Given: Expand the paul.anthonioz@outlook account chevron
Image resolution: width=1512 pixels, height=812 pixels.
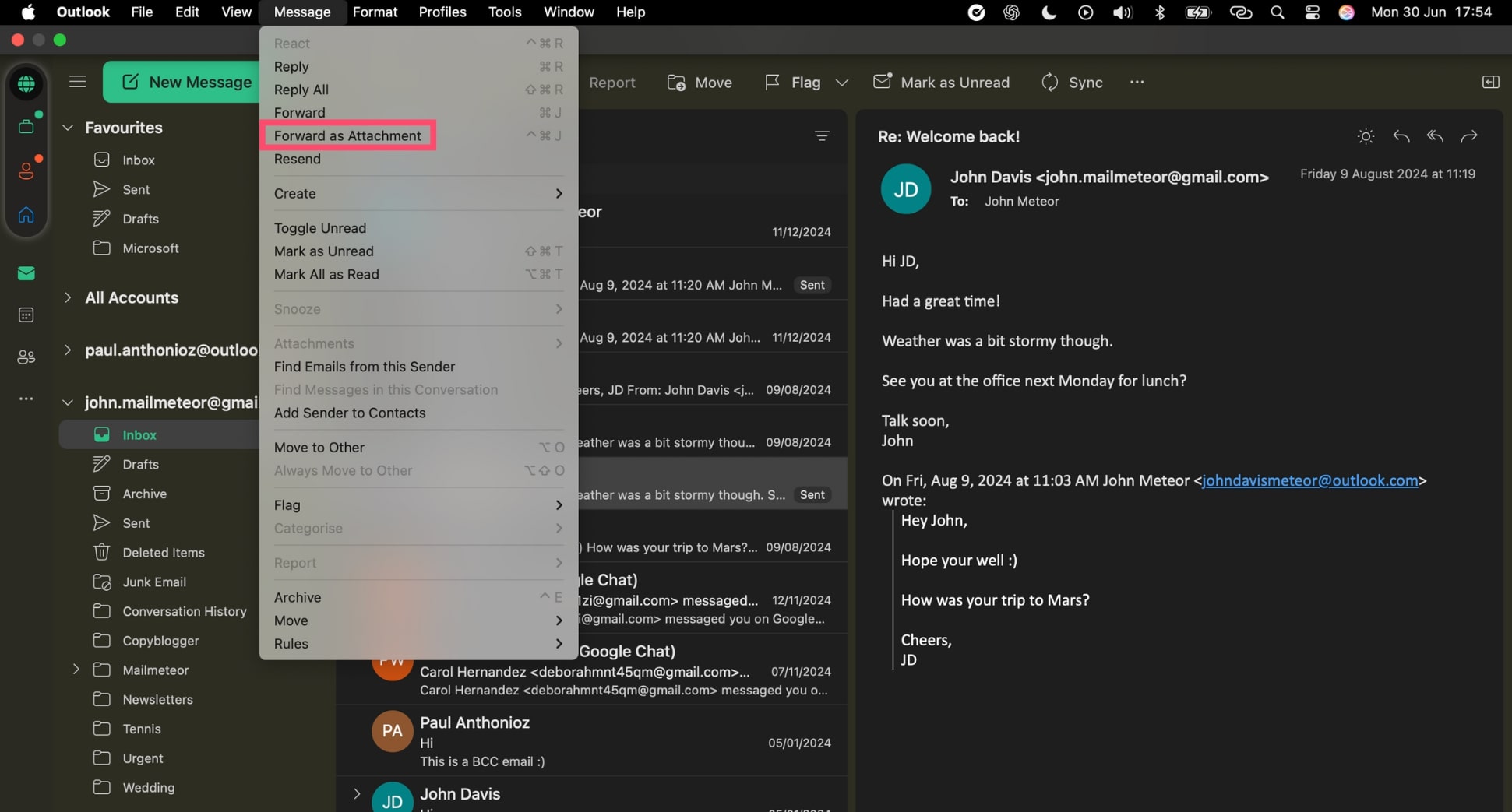Looking at the screenshot, I should click(x=68, y=350).
